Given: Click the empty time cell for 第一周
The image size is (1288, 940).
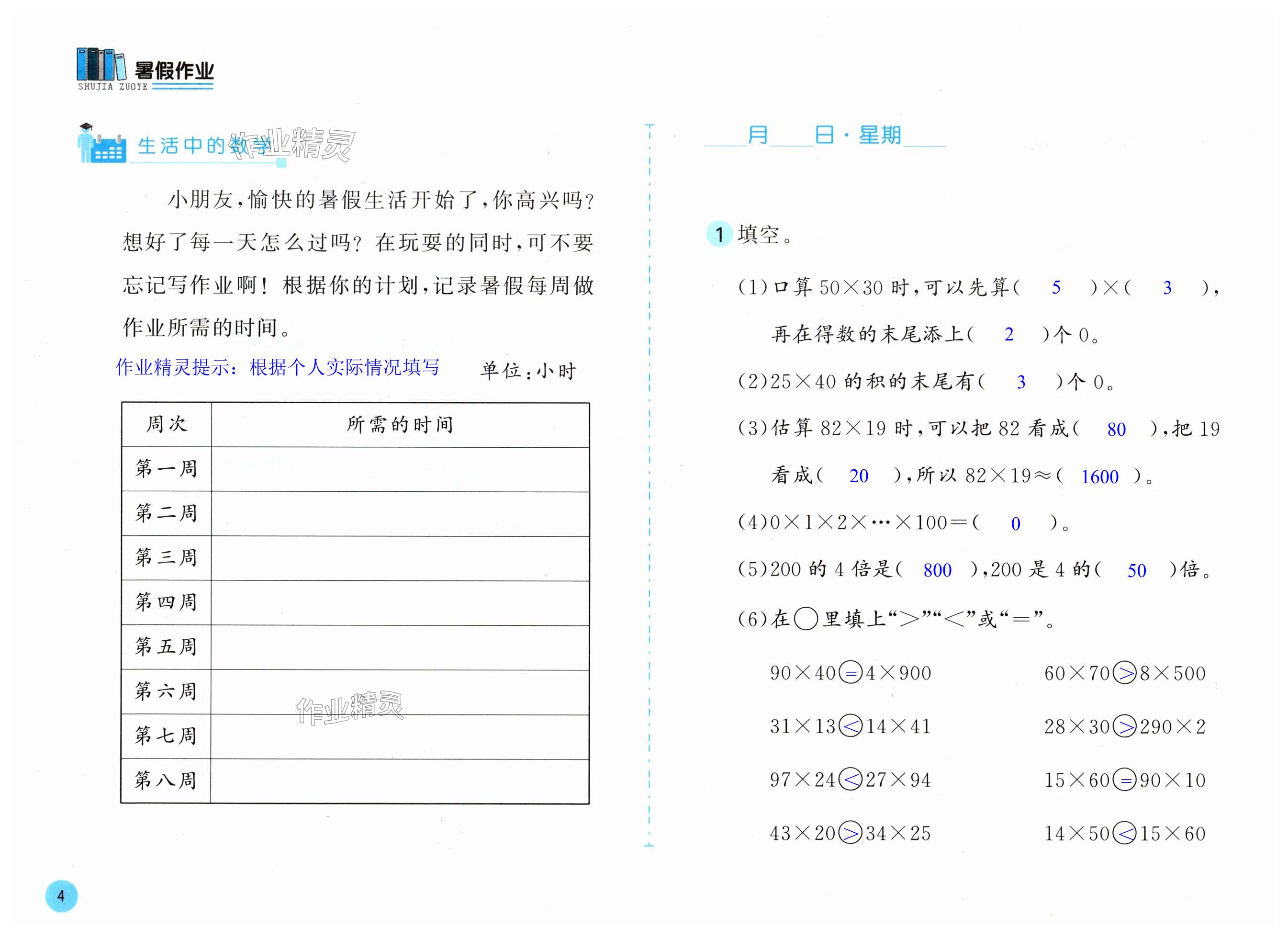Looking at the screenshot, I should pyautogui.click(x=400, y=469).
